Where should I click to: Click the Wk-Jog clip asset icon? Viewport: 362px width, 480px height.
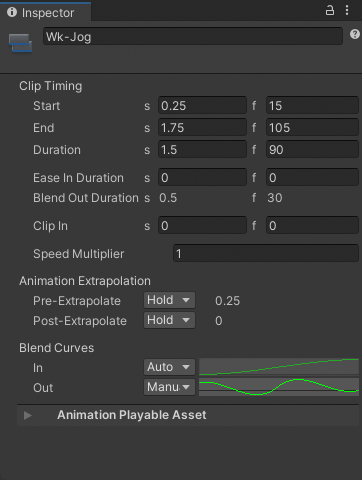[x=20, y=43]
